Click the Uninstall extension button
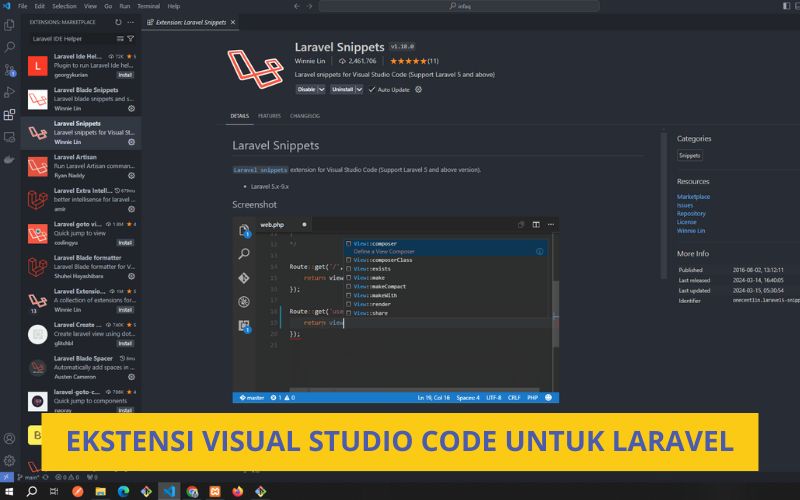The height and width of the screenshot is (500, 800). pos(342,89)
